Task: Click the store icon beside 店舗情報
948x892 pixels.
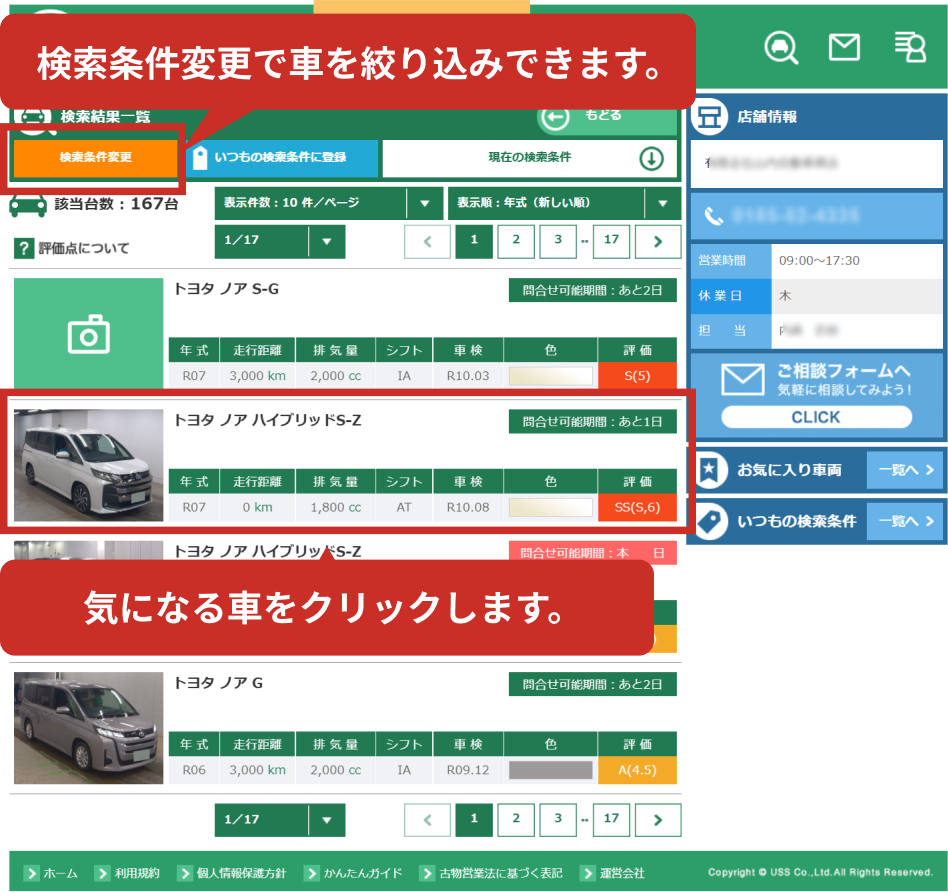Action: pyautogui.click(x=708, y=116)
